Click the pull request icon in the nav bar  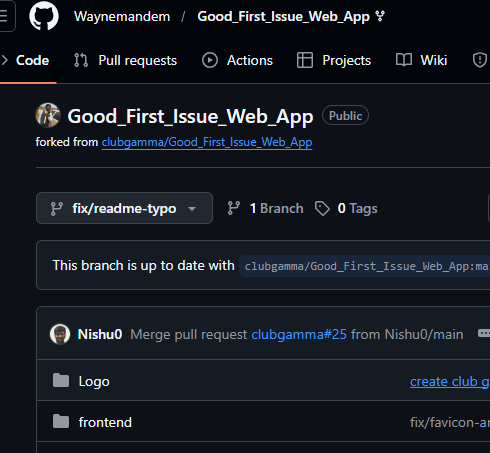tap(81, 60)
